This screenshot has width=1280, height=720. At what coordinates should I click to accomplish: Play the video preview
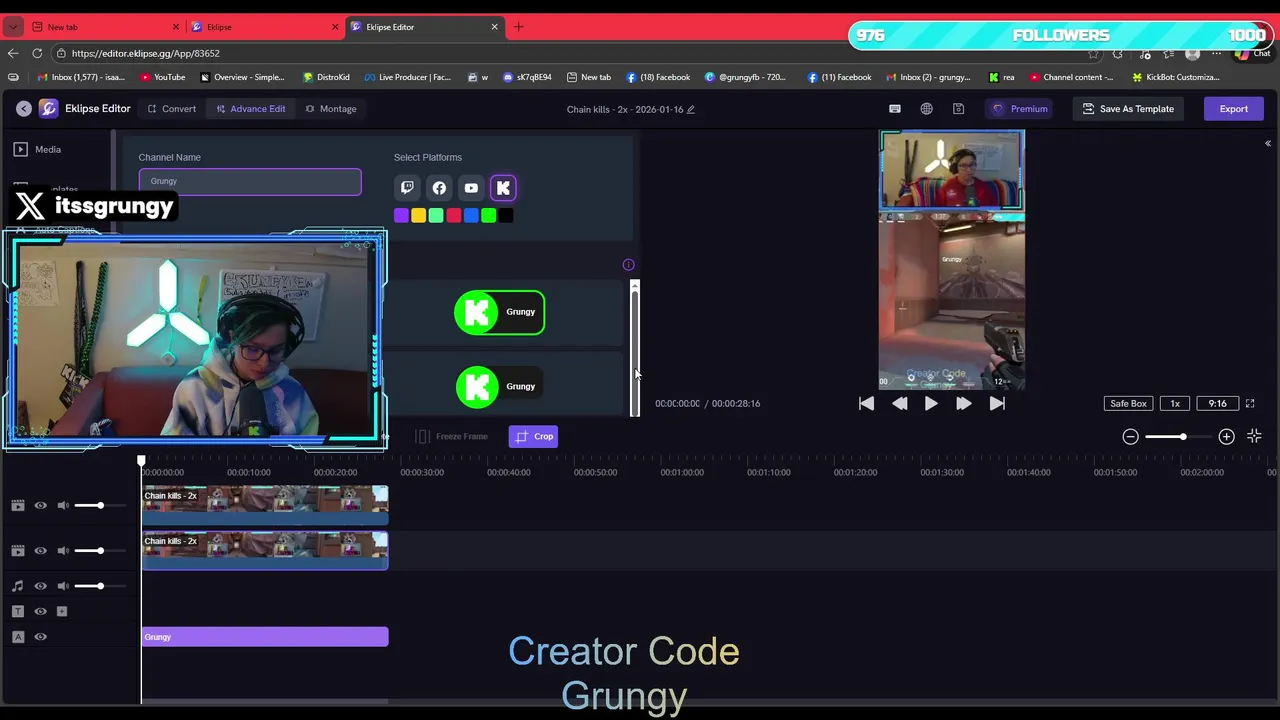931,403
